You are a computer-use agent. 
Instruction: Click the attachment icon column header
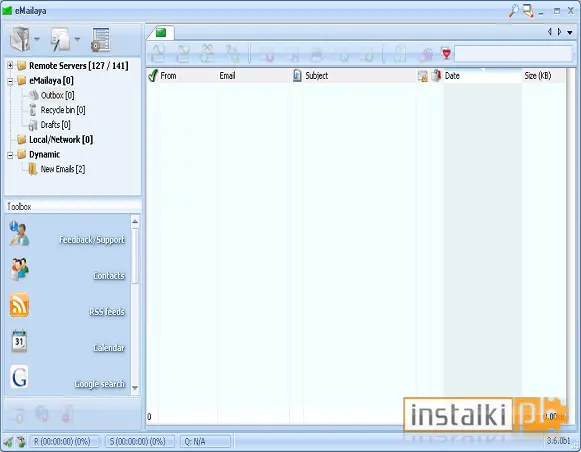(x=297, y=76)
